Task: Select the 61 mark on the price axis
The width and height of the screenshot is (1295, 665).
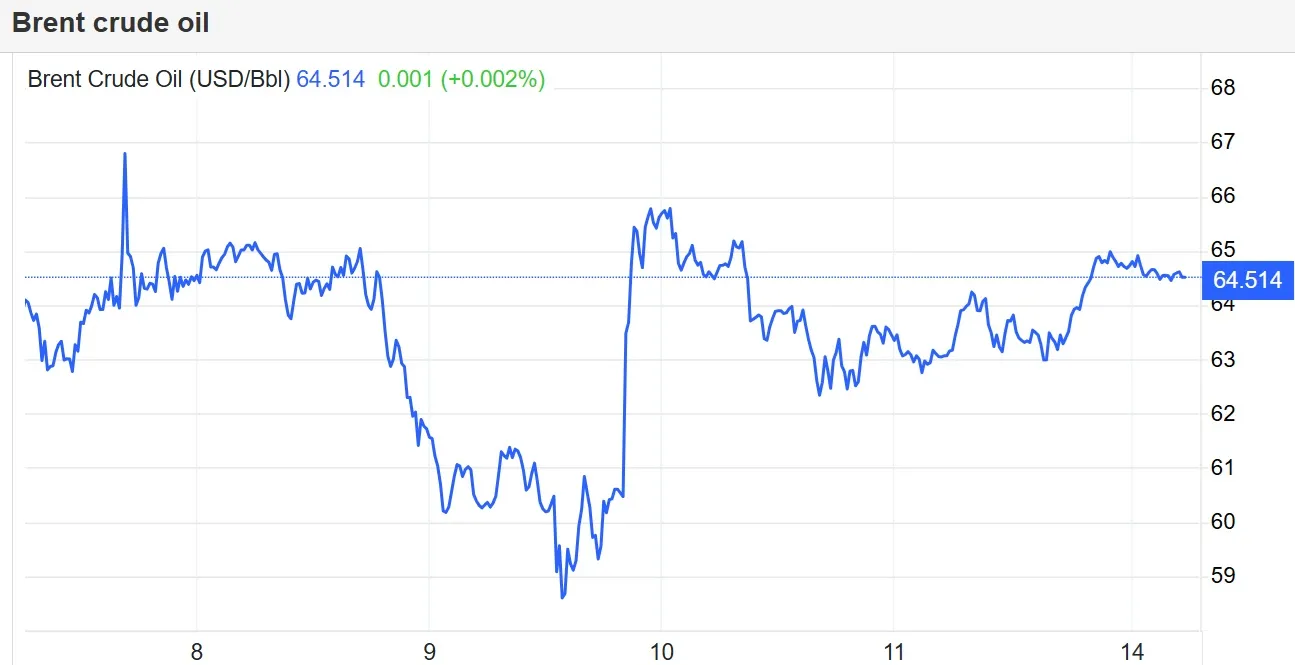Action: (x=1222, y=467)
